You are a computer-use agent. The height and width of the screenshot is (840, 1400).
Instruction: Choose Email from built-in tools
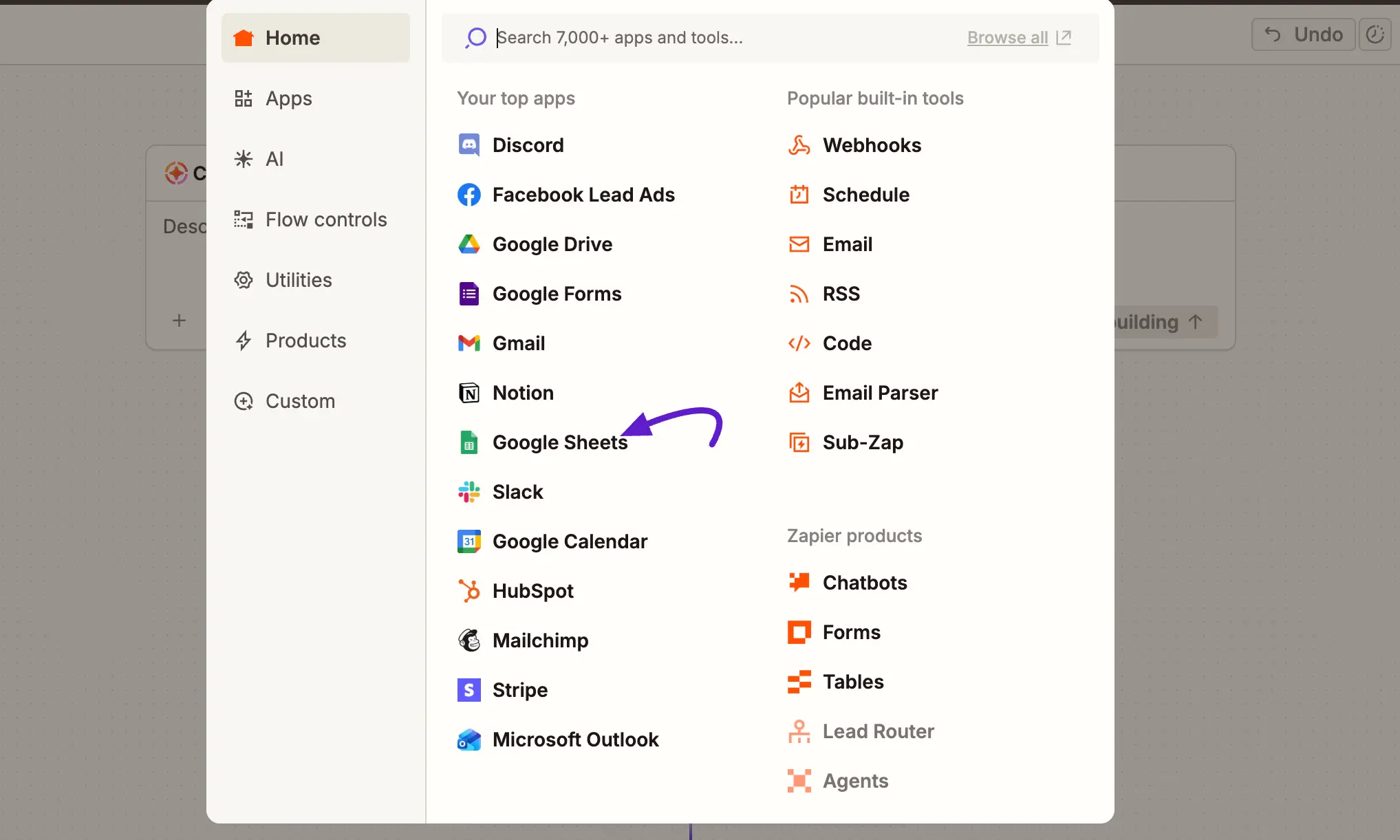point(848,244)
